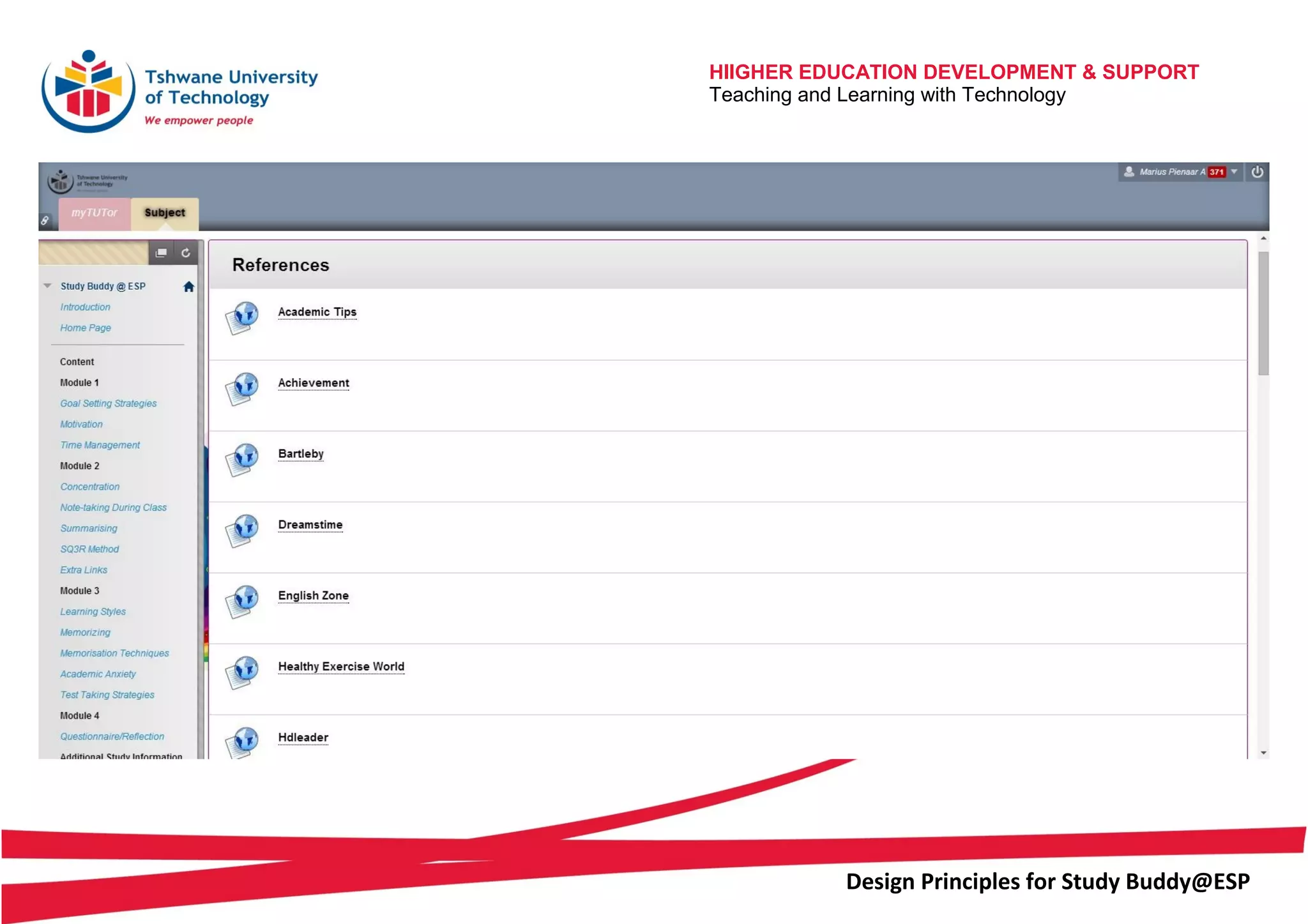The width and height of the screenshot is (1308, 924).
Task: Open the Introduction menu link
Action: (85, 307)
